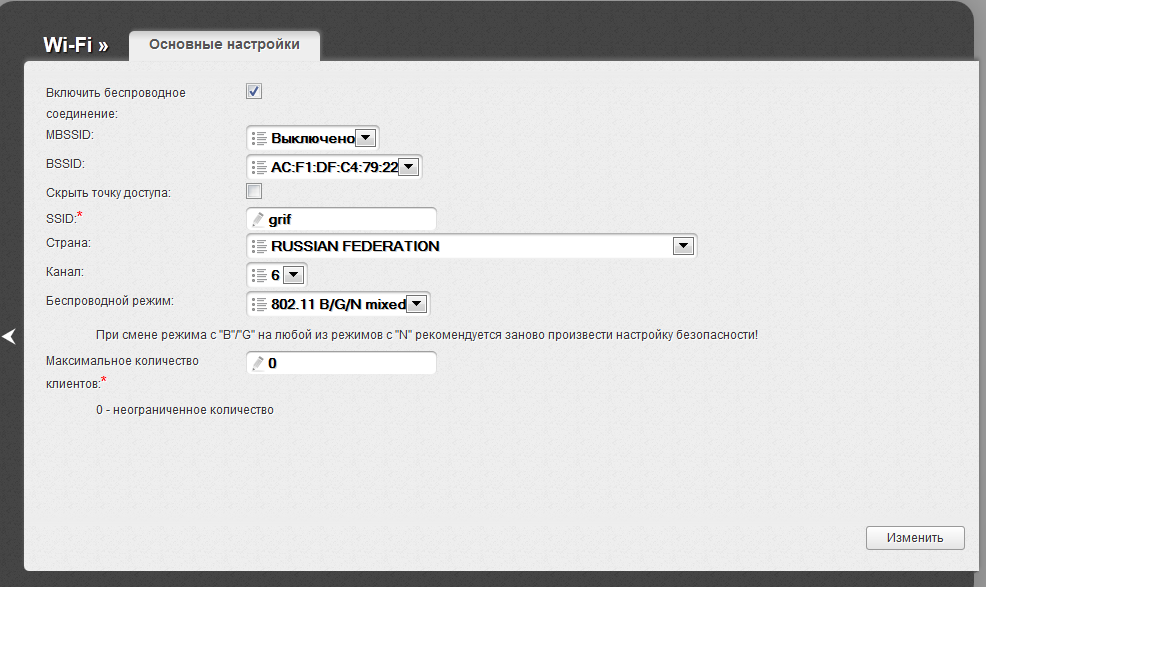Click the Скрыть точку доступа label
1152x648 pixels.
point(108,192)
